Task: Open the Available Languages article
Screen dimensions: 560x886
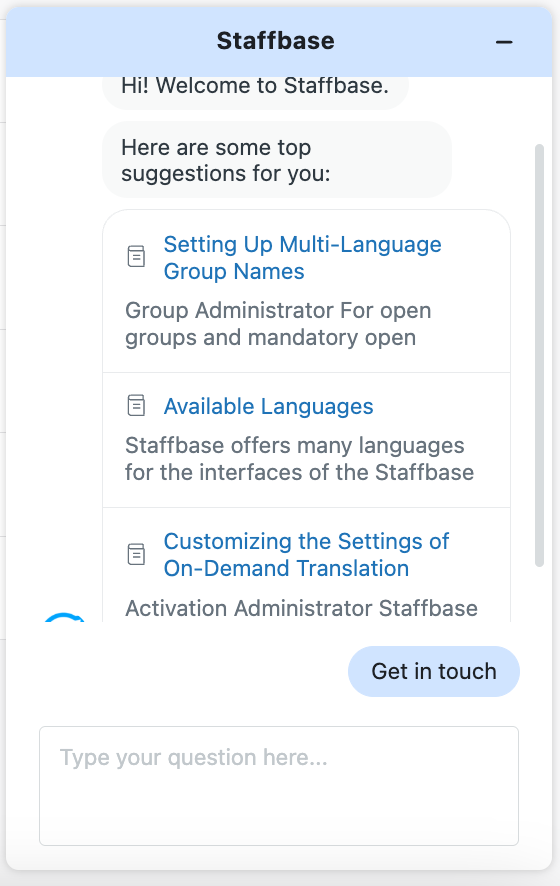Action: tap(268, 406)
